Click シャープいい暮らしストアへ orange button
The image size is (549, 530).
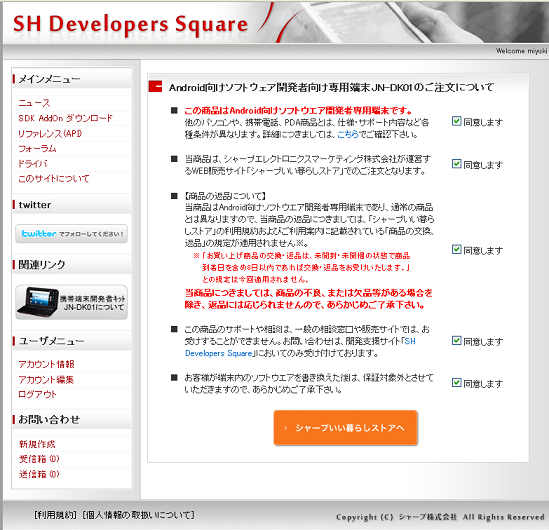[346, 428]
